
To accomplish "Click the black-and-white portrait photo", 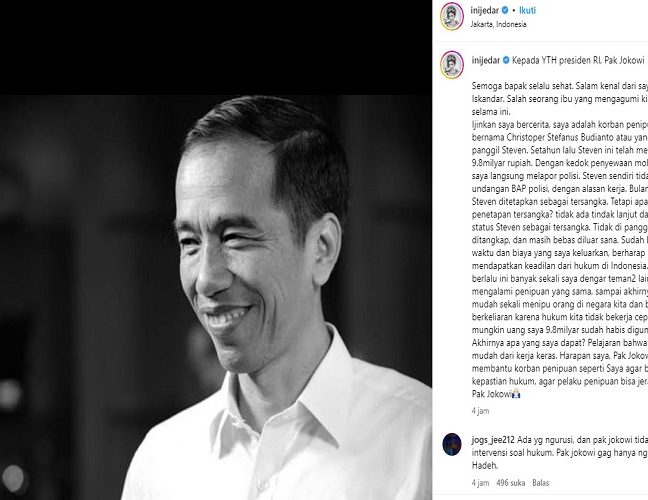I will [x=216, y=297].
